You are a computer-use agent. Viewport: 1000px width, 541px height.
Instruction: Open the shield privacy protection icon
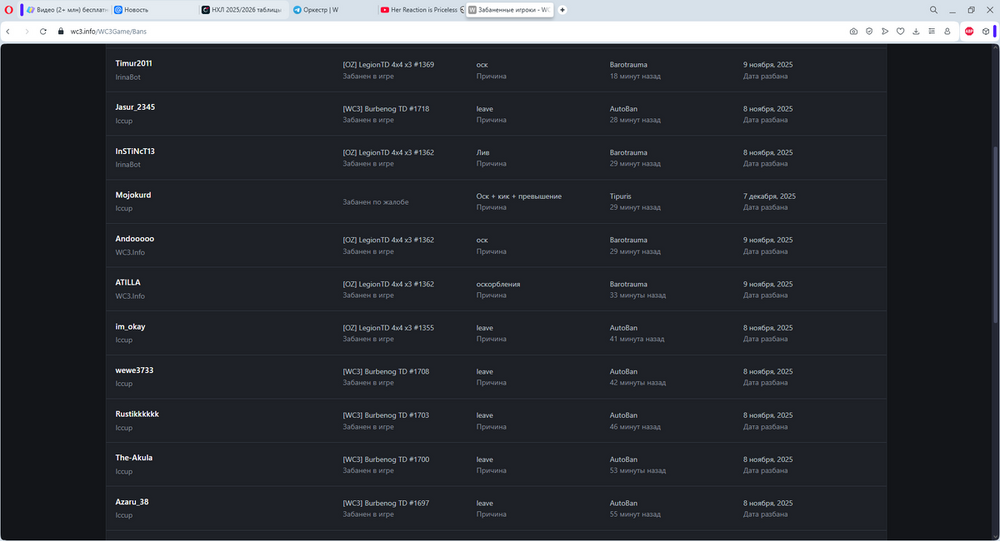[869, 31]
